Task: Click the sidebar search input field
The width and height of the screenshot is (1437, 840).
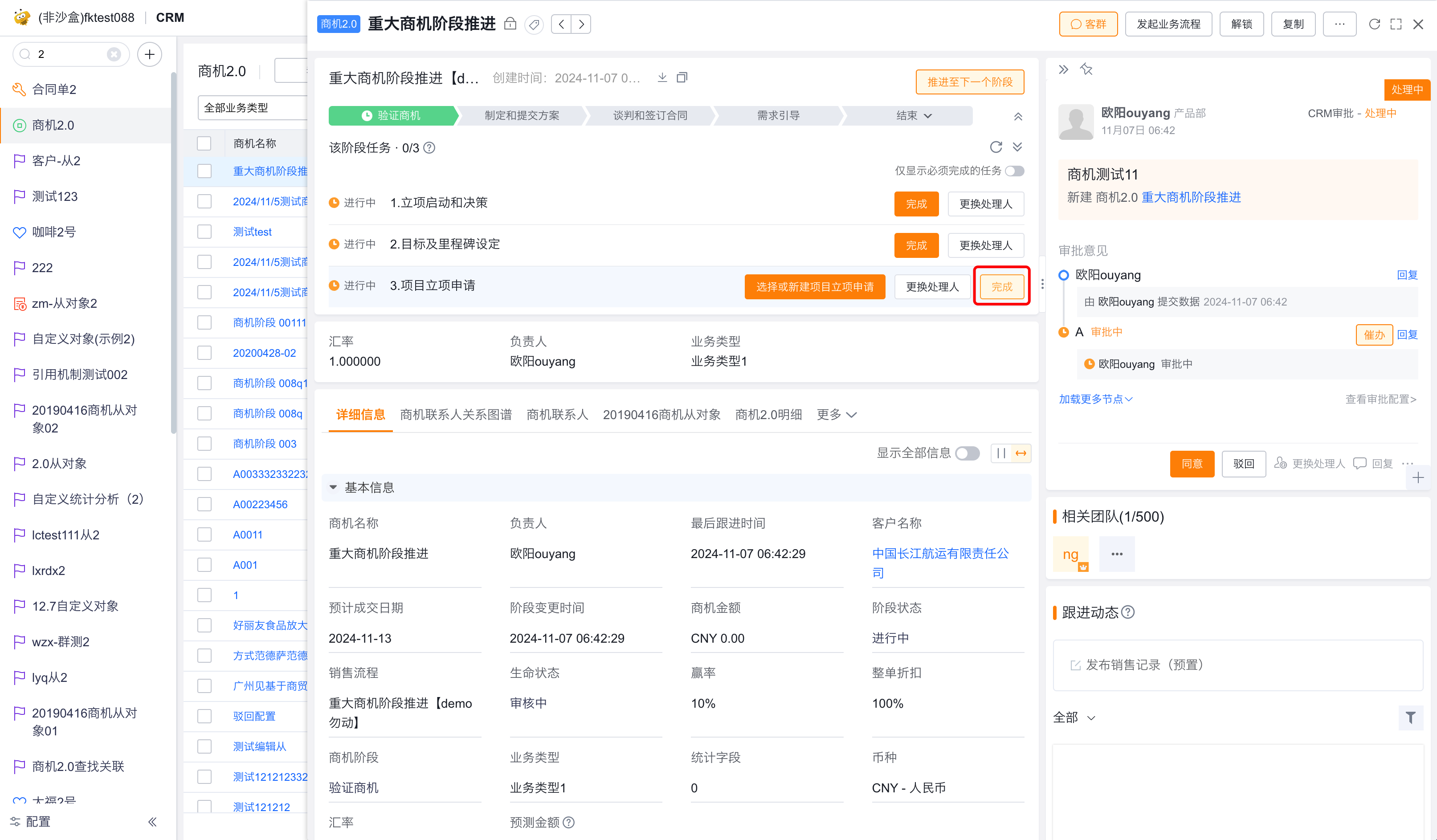Action: 71,54
